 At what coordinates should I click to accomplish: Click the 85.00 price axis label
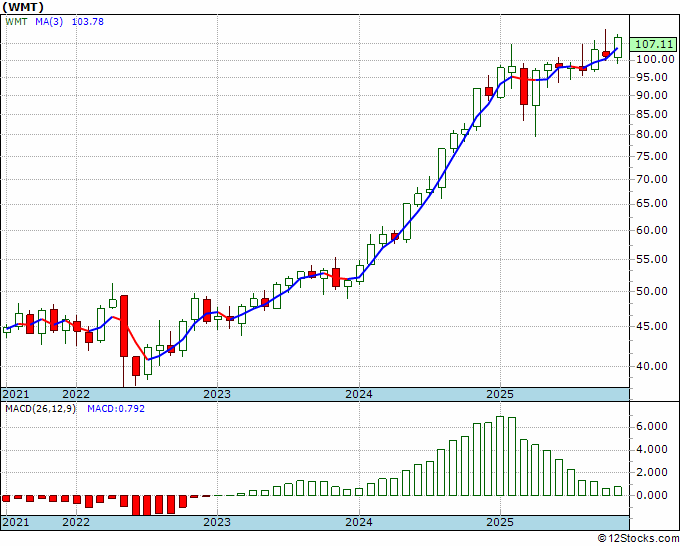(651, 114)
